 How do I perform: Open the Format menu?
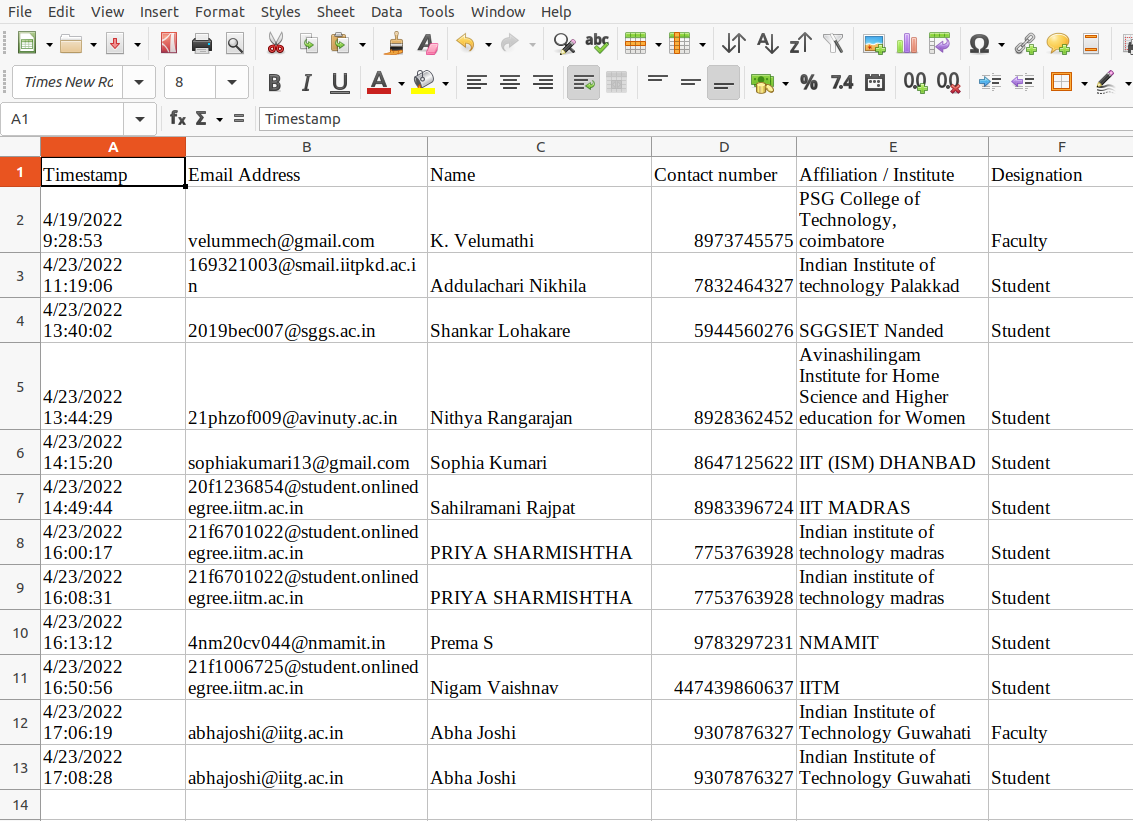pos(220,12)
